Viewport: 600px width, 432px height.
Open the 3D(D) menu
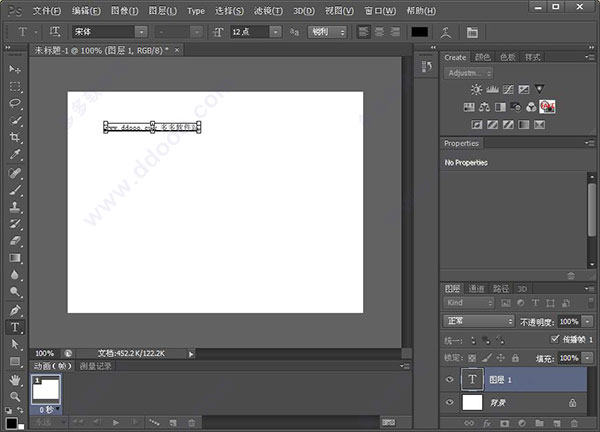(304, 11)
